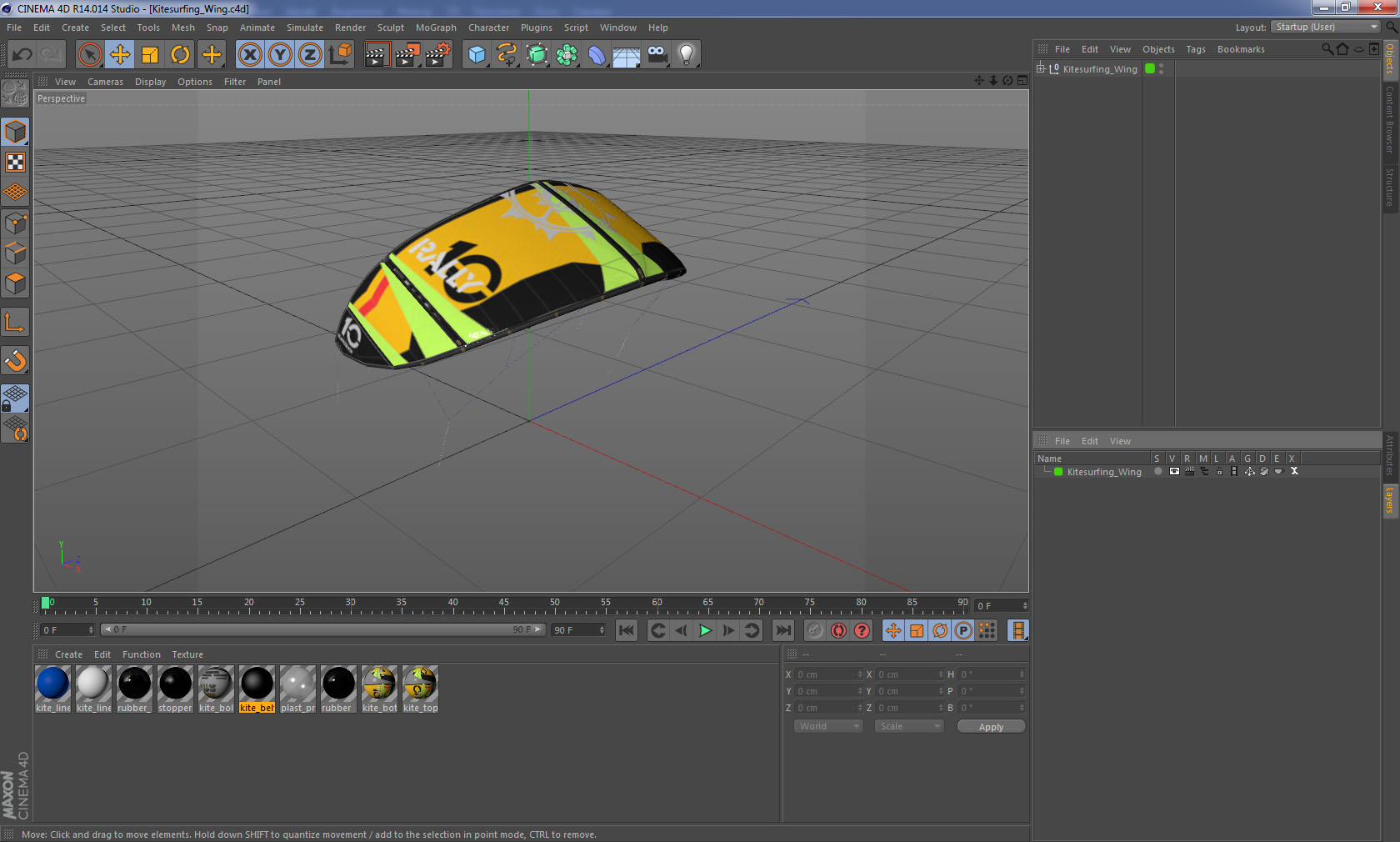Activate the Move tool in top toolbar

tap(120, 55)
